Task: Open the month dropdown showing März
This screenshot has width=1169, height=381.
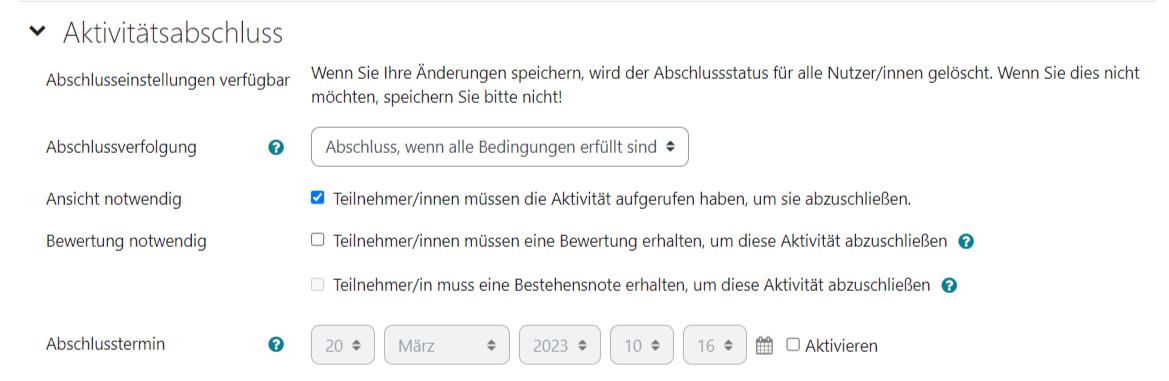Action: (447, 345)
